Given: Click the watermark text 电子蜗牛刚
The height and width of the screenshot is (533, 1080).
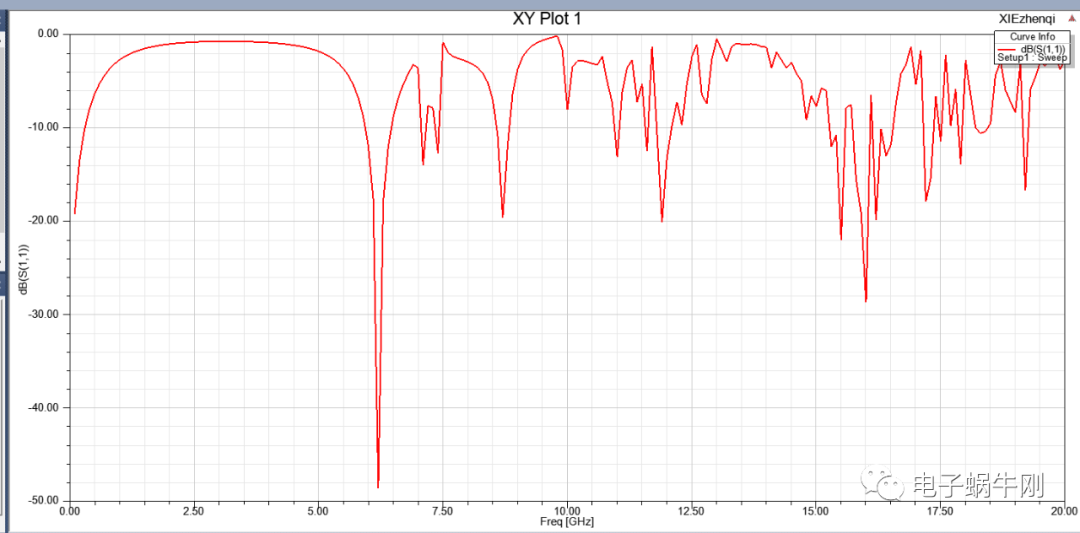Looking at the screenshot, I should coord(978,486).
